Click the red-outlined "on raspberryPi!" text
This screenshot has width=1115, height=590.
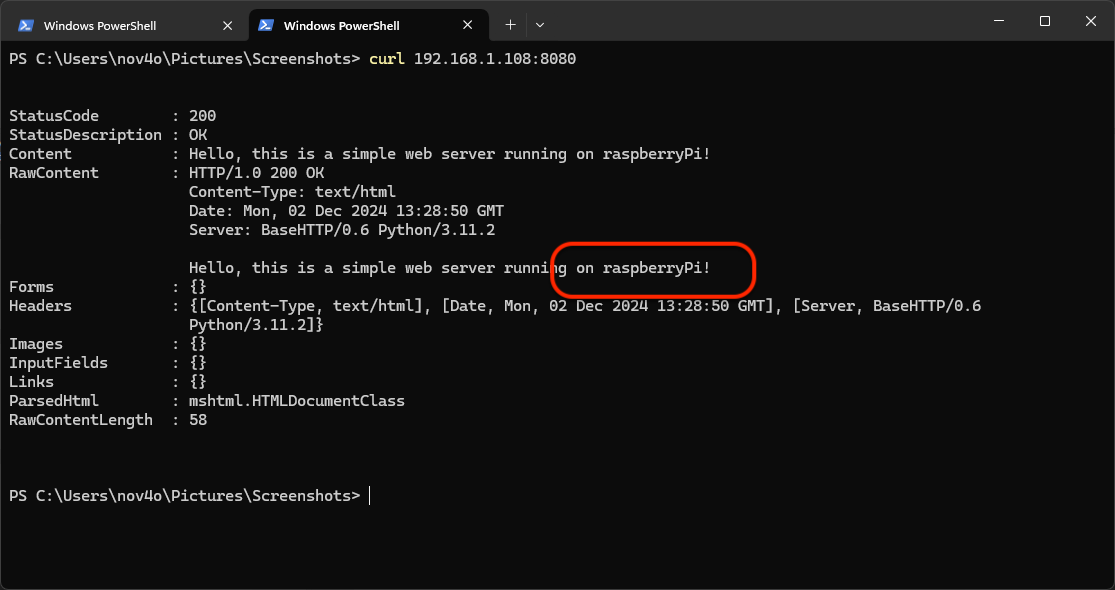tap(643, 268)
